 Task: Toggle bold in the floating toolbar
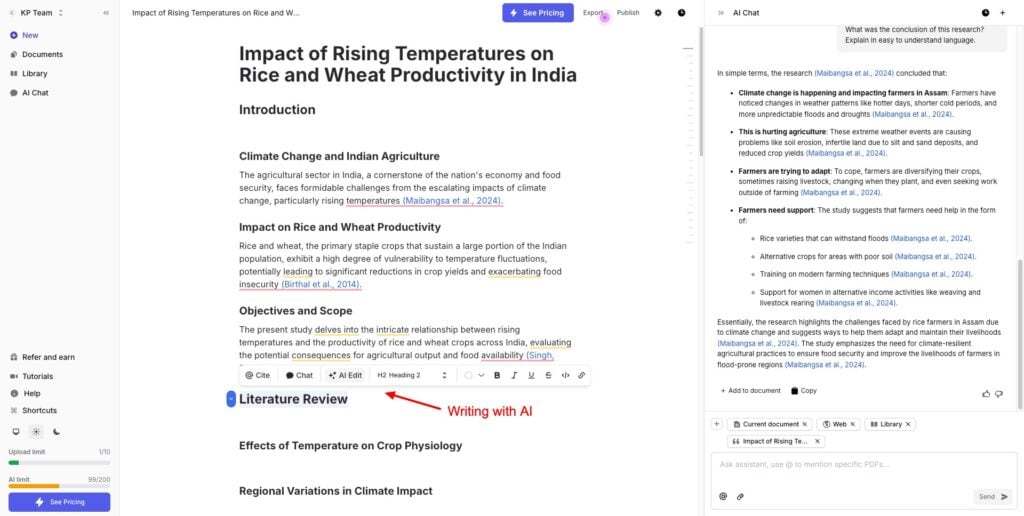tap(497, 375)
